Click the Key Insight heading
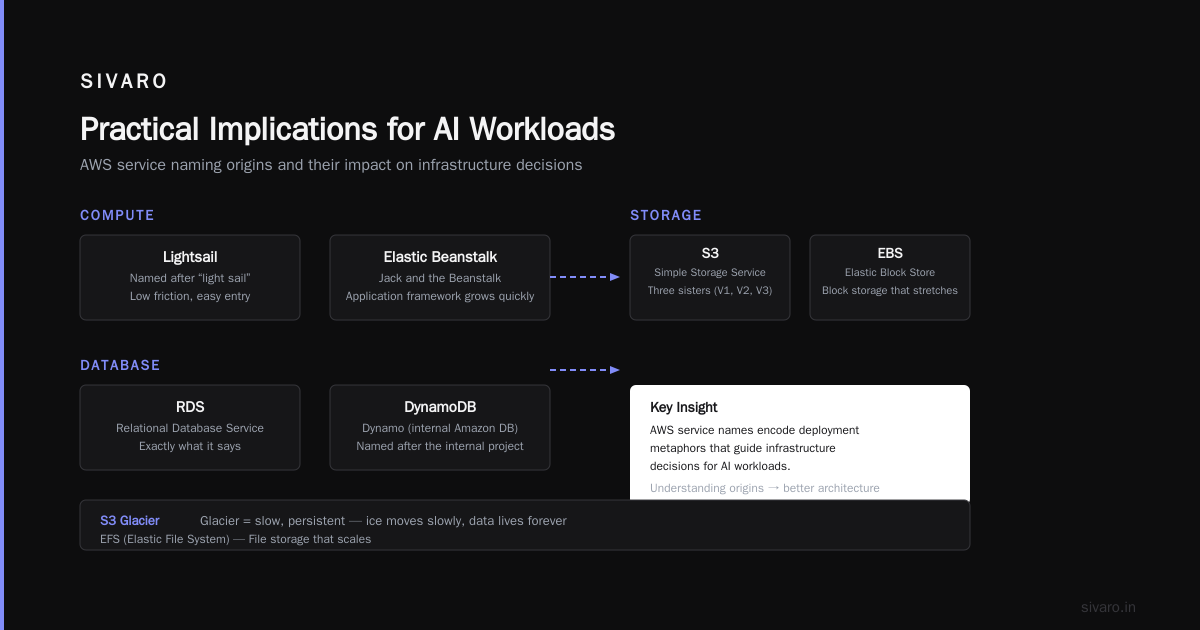This screenshot has width=1200, height=630. [x=684, y=407]
